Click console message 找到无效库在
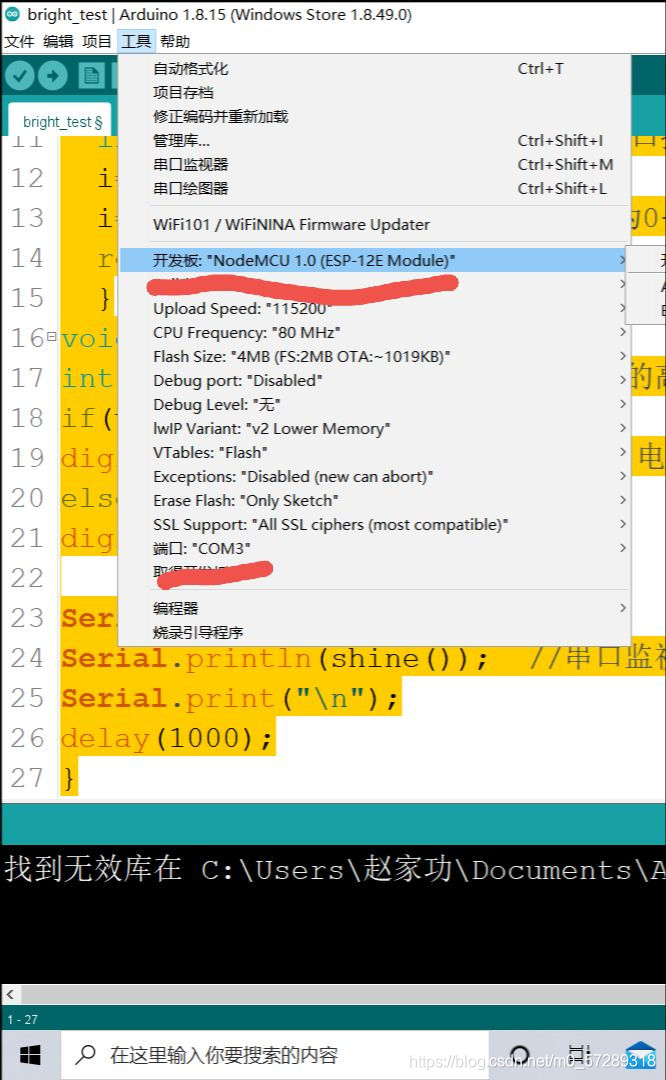Screen dimensions: 666x1080 pos(93,869)
